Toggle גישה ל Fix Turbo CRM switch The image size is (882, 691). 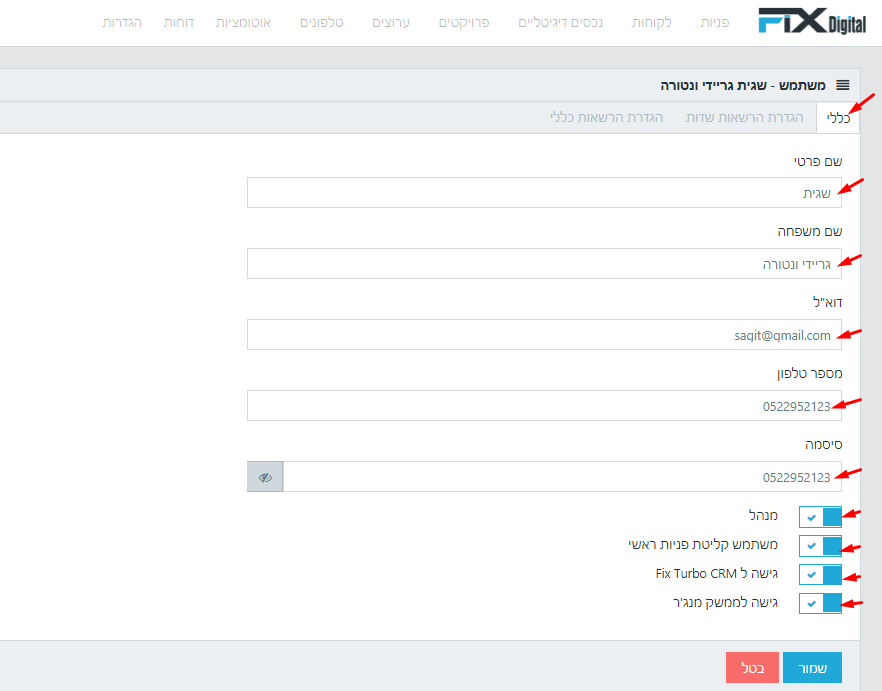(x=820, y=575)
